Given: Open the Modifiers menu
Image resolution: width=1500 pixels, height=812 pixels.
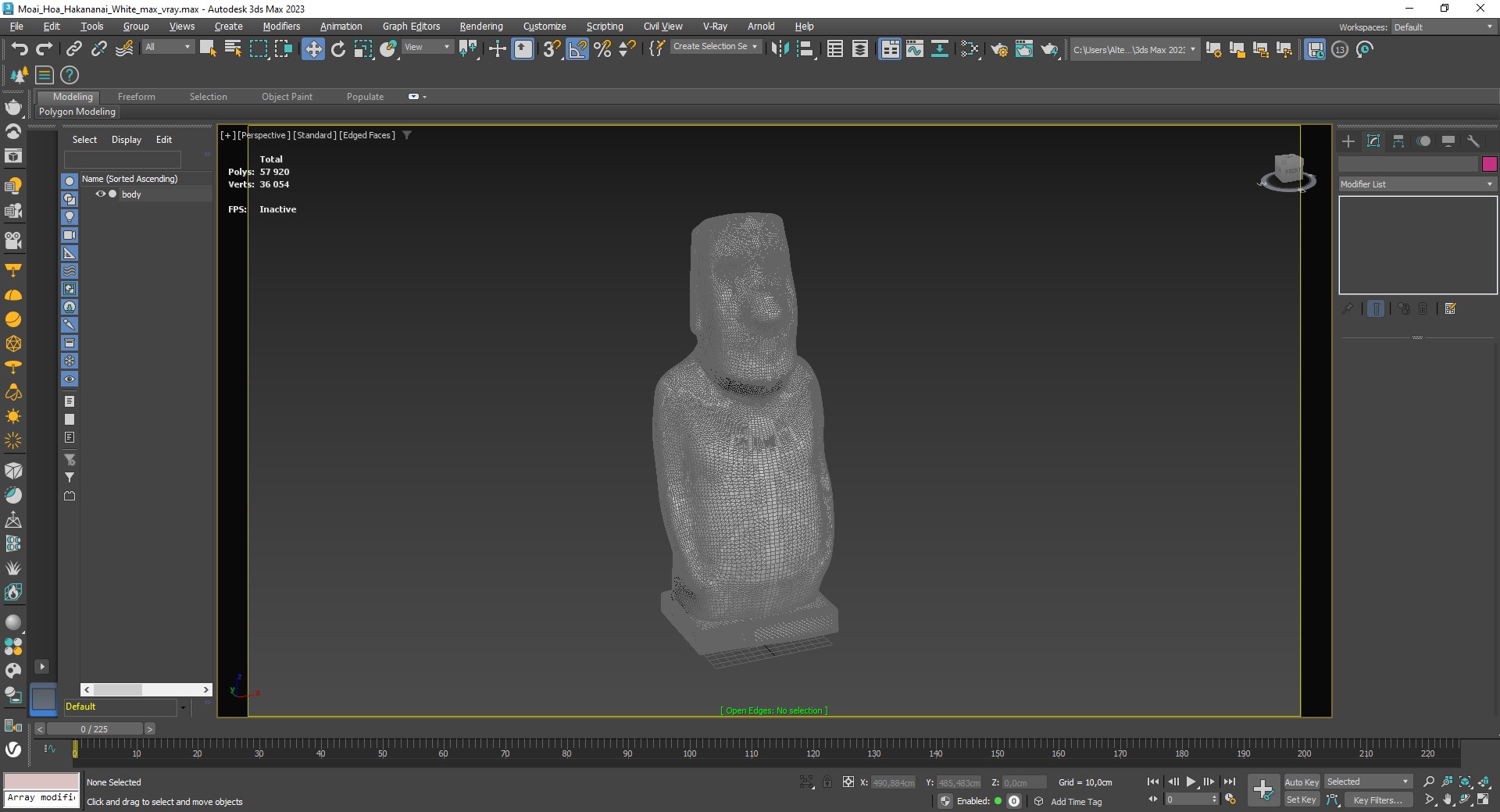Looking at the screenshot, I should point(281,26).
